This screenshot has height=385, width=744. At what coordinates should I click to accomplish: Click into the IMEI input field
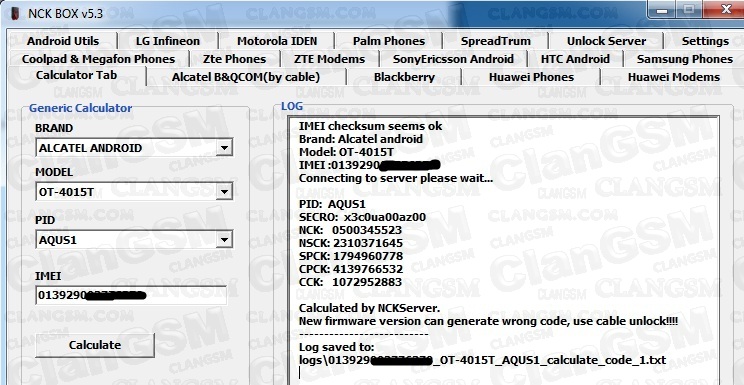point(131,295)
